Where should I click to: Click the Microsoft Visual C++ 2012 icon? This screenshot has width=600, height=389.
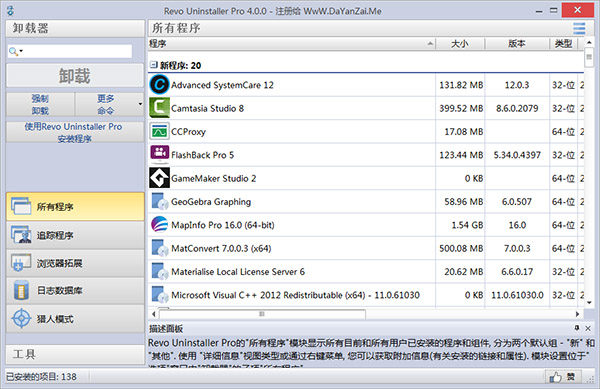pyautogui.click(x=160, y=295)
